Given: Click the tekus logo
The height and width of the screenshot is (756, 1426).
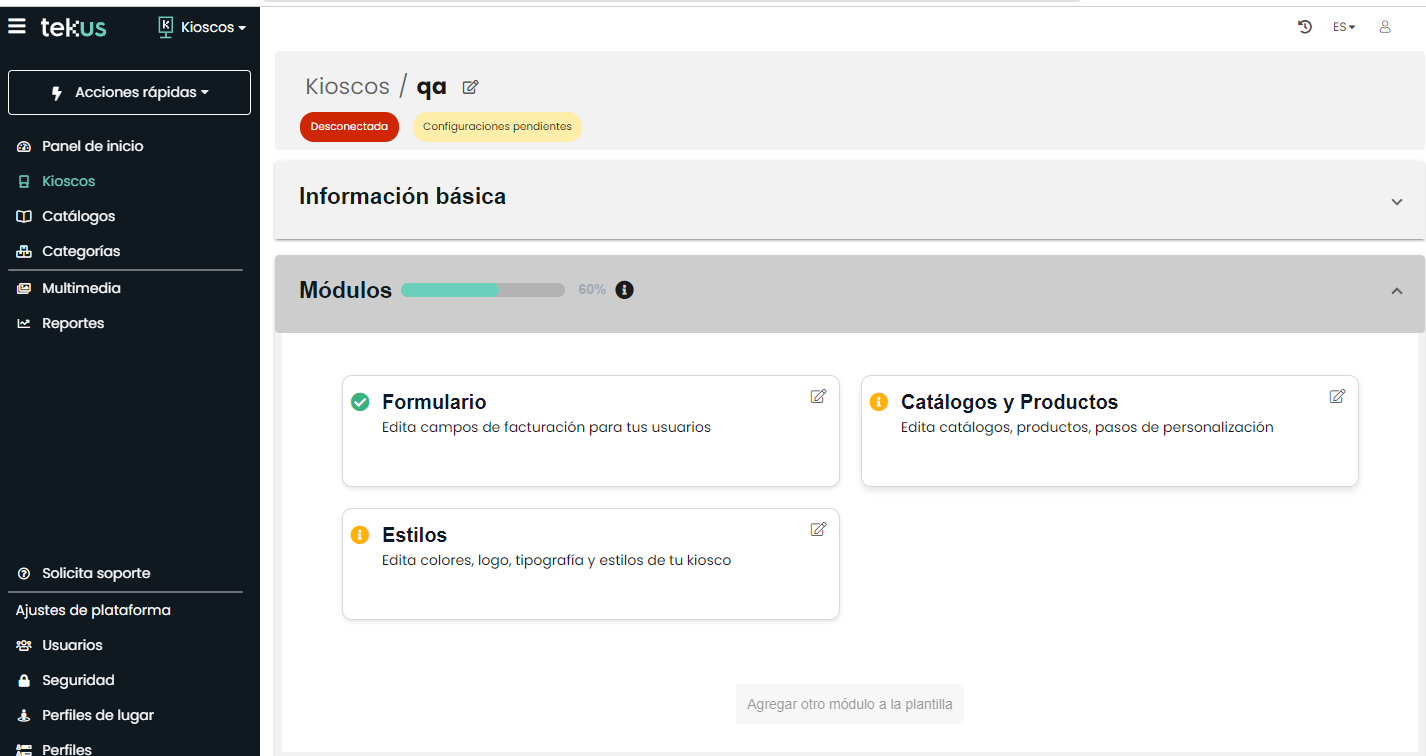Looking at the screenshot, I should click(73, 27).
